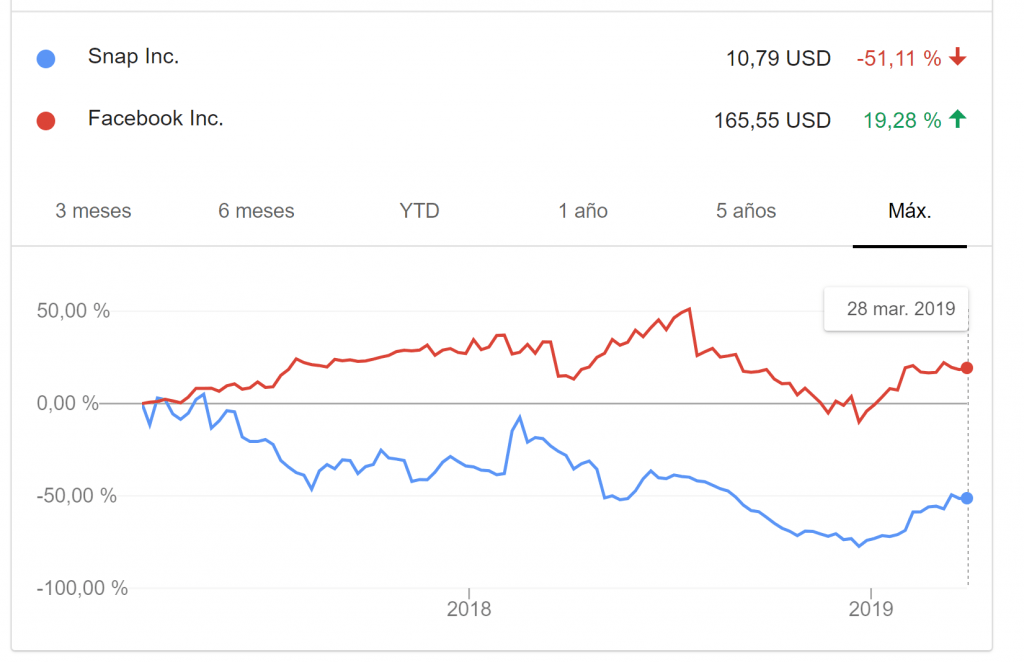Click the 2019 label on the time axis
Viewport: 1024px width, 662px height.
[871, 609]
